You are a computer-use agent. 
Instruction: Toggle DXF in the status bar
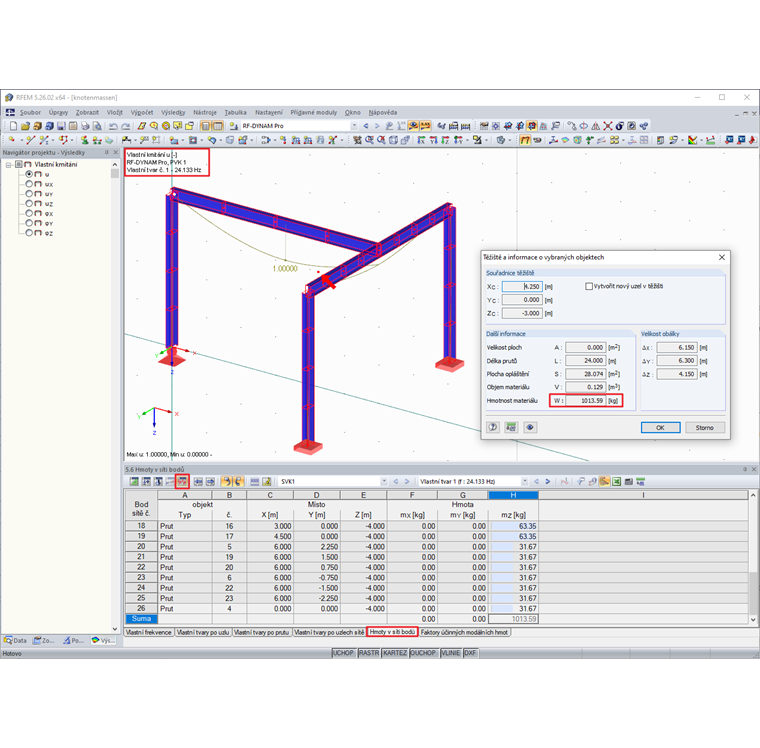(x=470, y=653)
